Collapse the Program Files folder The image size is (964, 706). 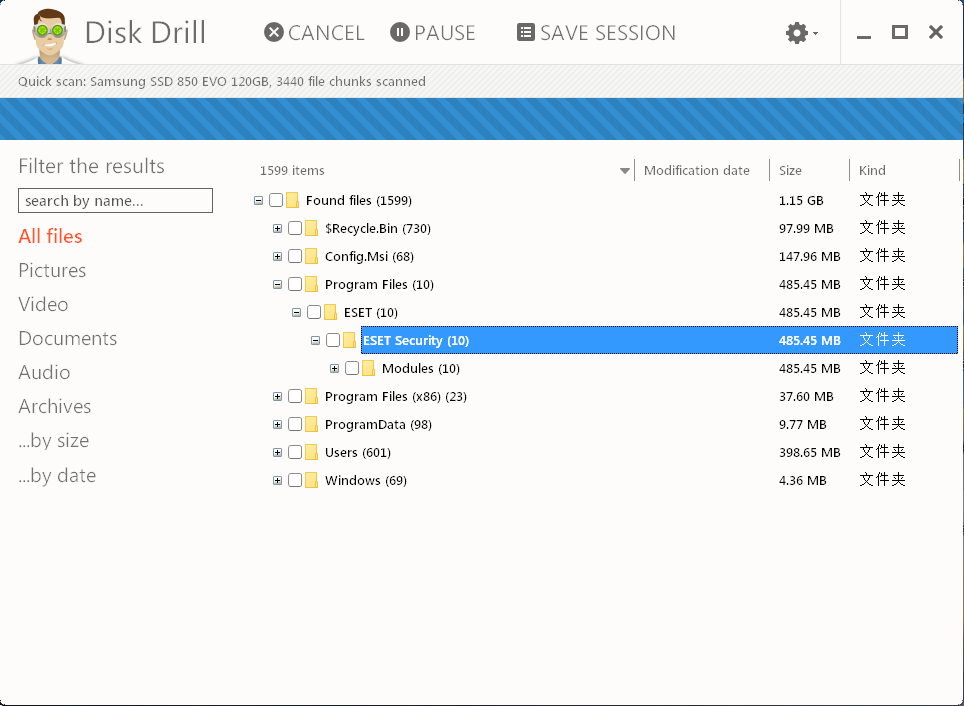tap(277, 285)
